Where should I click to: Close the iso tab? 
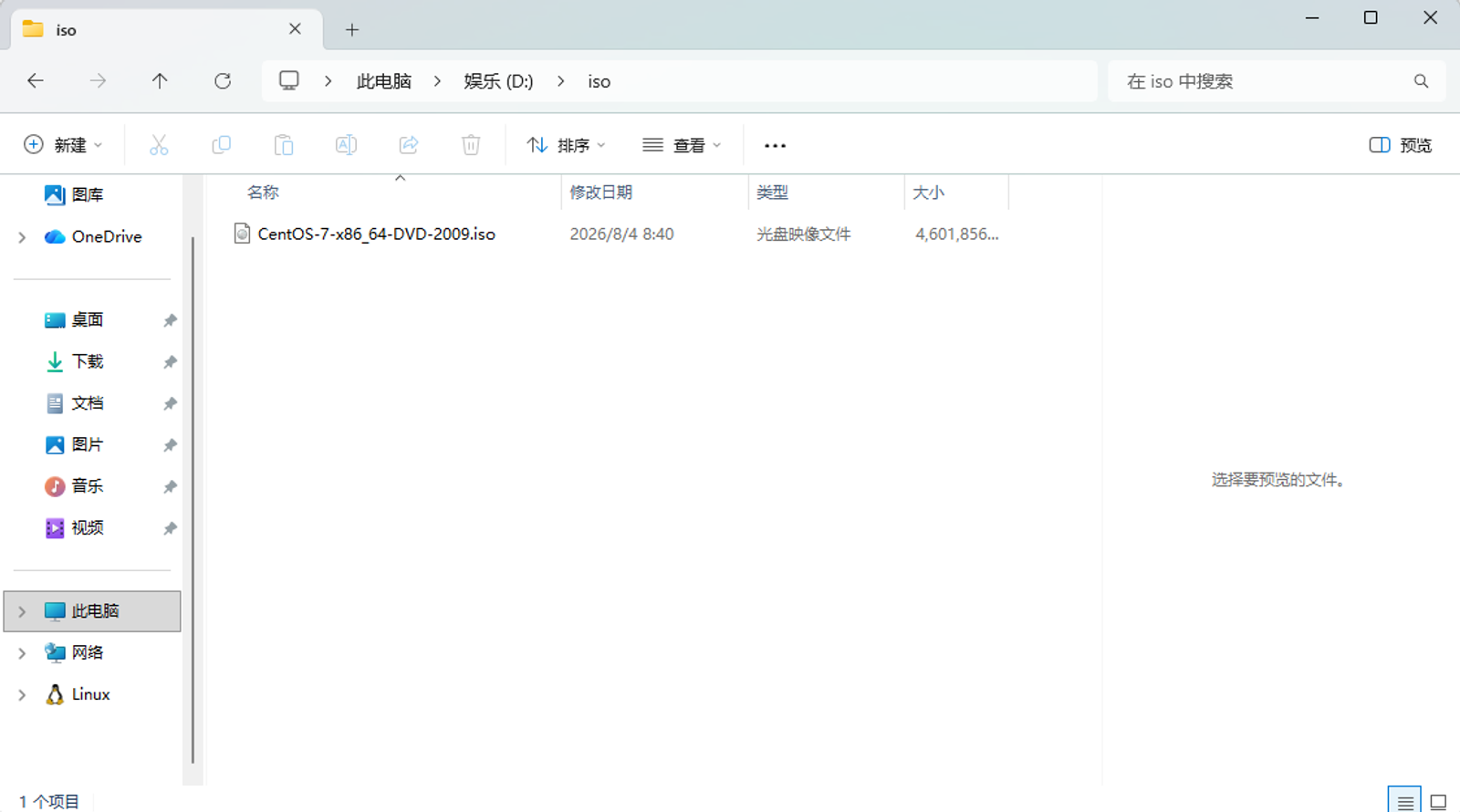coord(295,29)
